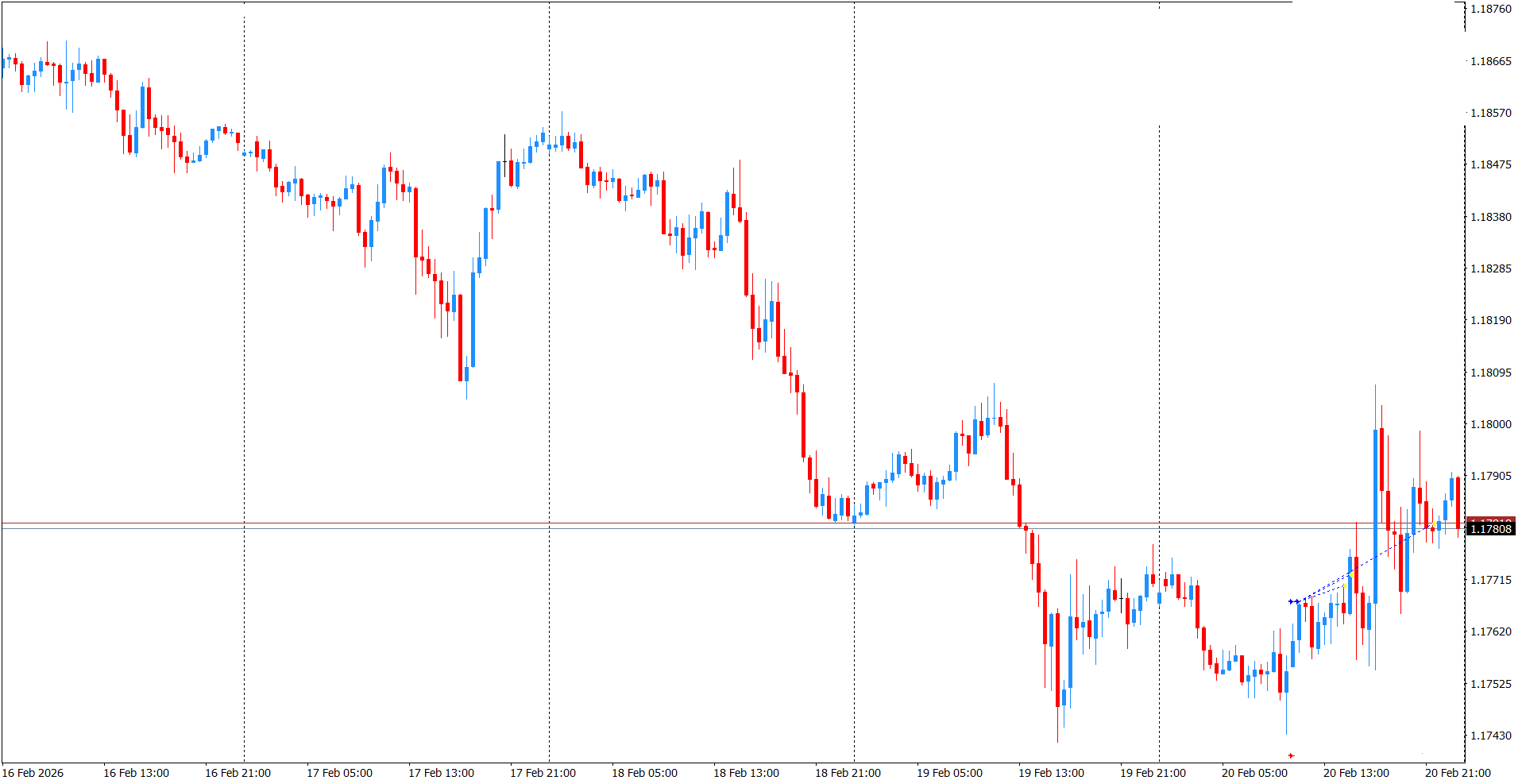Select the '17 Feb 05:00' time label

pyautogui.click(x=339, y=773)
